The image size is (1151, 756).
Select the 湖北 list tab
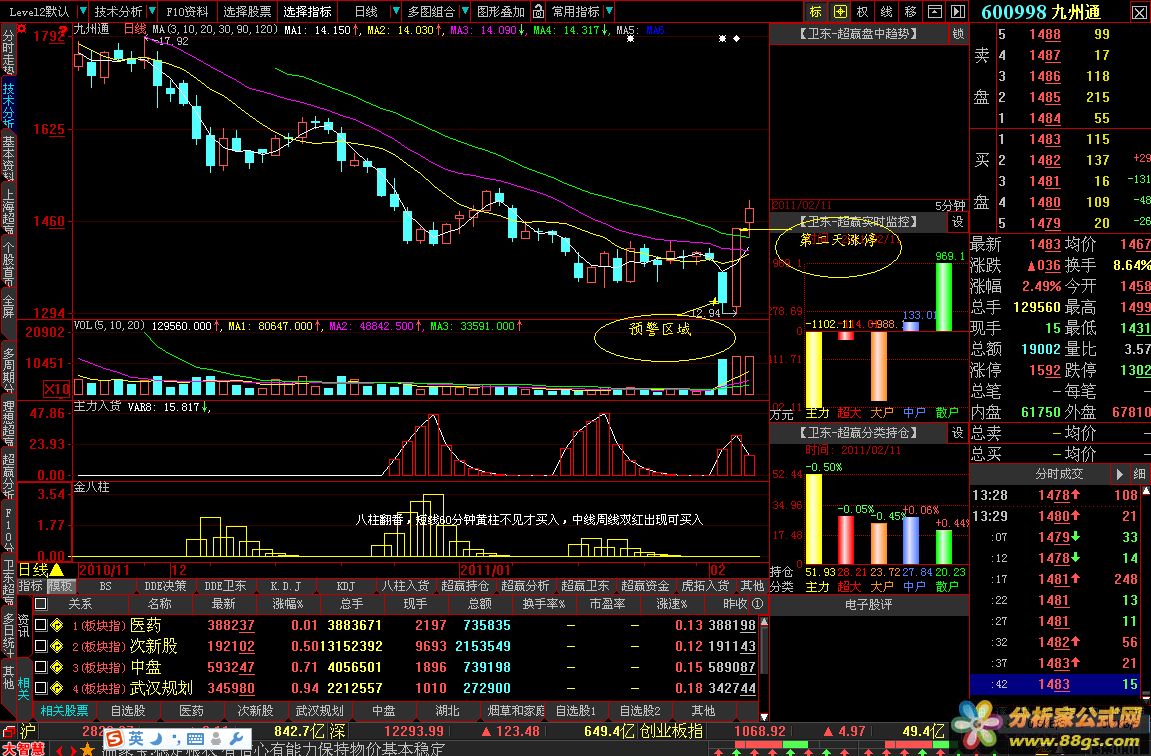point(447,710)
